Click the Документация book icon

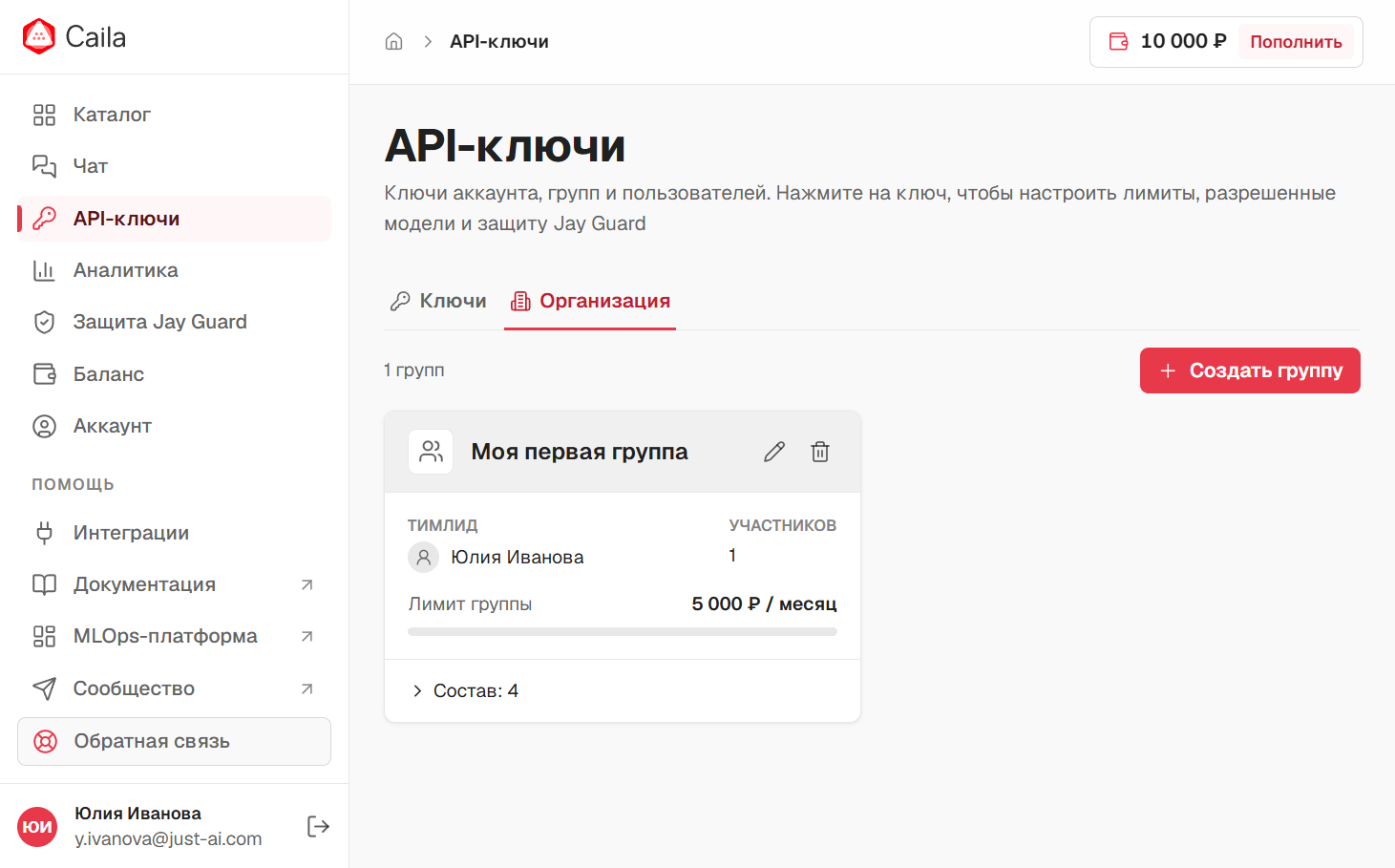(x=44, y=584)
